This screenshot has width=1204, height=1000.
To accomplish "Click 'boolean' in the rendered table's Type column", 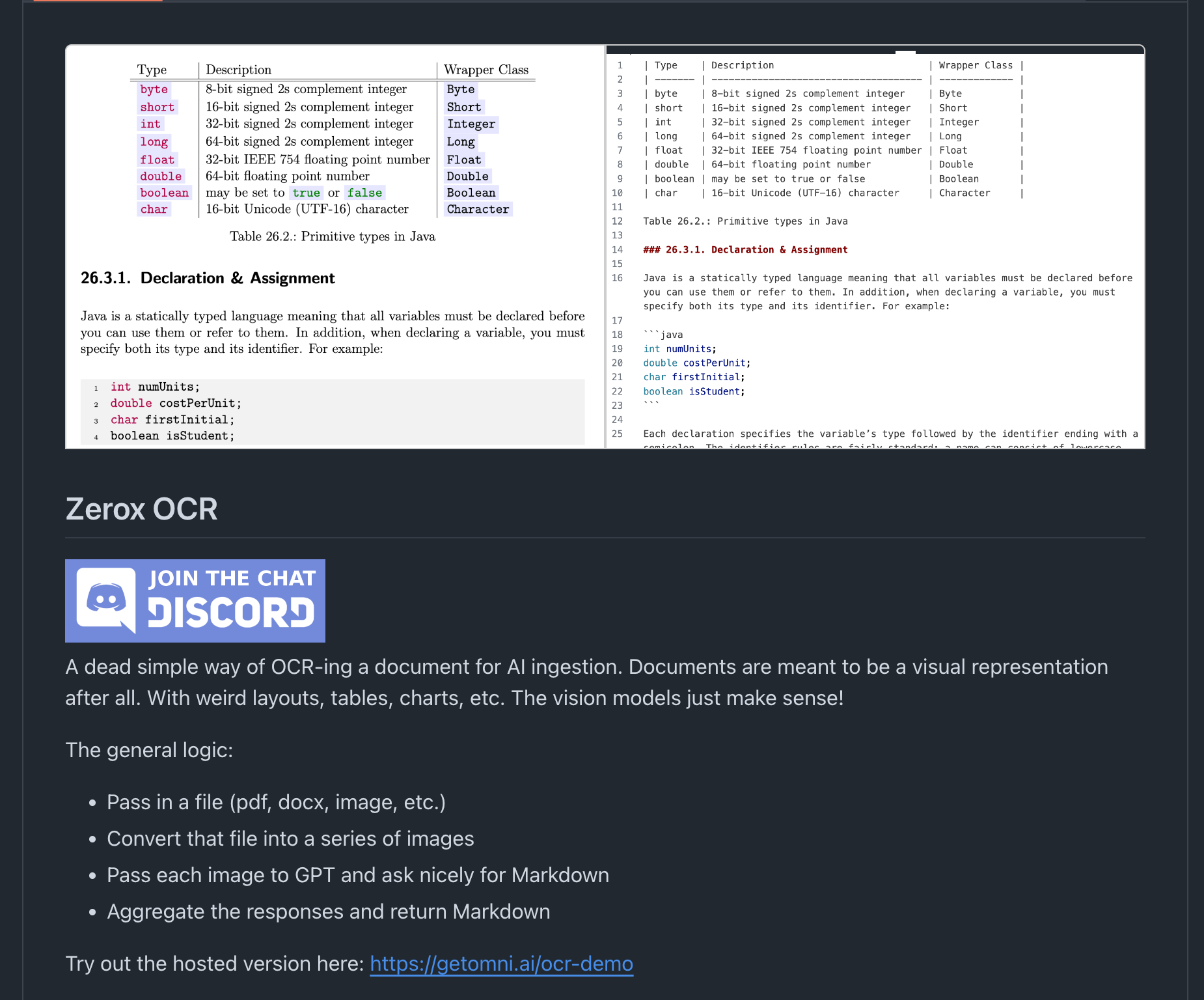I will point(164,193).
